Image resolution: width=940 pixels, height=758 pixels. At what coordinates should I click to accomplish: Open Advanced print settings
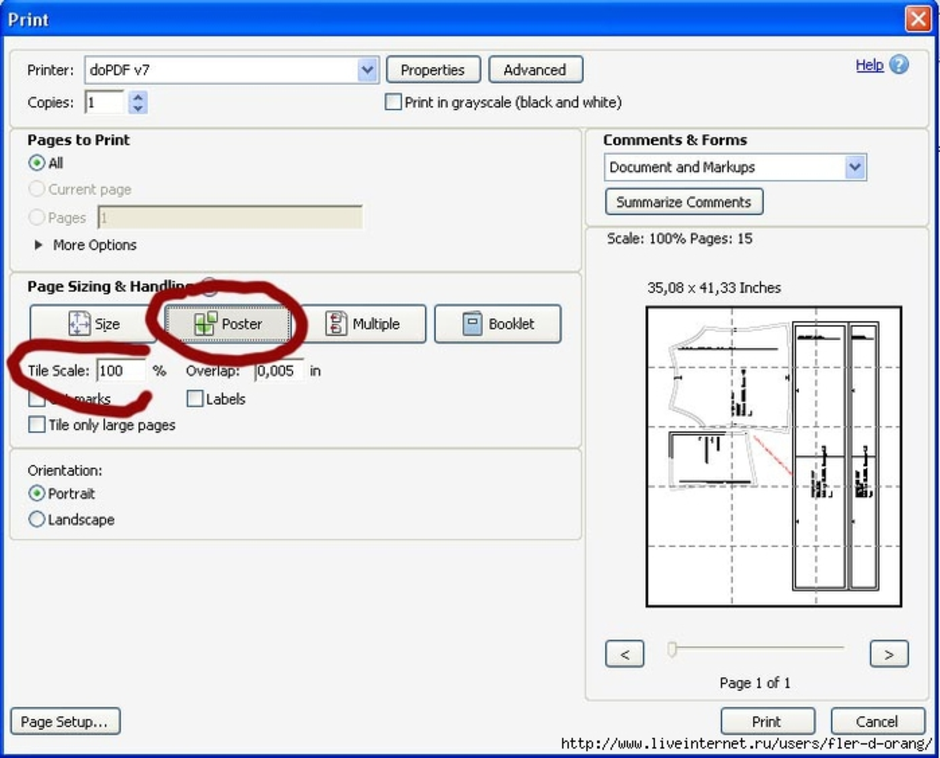[x=535, y=70]
